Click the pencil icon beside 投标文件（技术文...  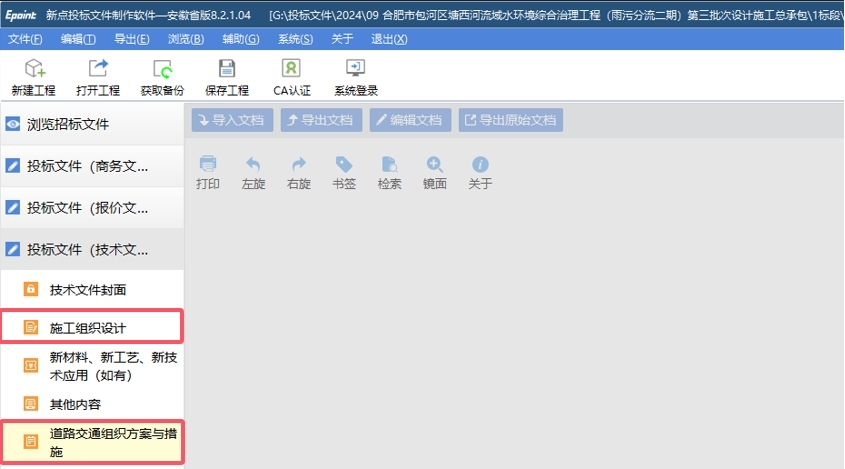tap(13, 249)
